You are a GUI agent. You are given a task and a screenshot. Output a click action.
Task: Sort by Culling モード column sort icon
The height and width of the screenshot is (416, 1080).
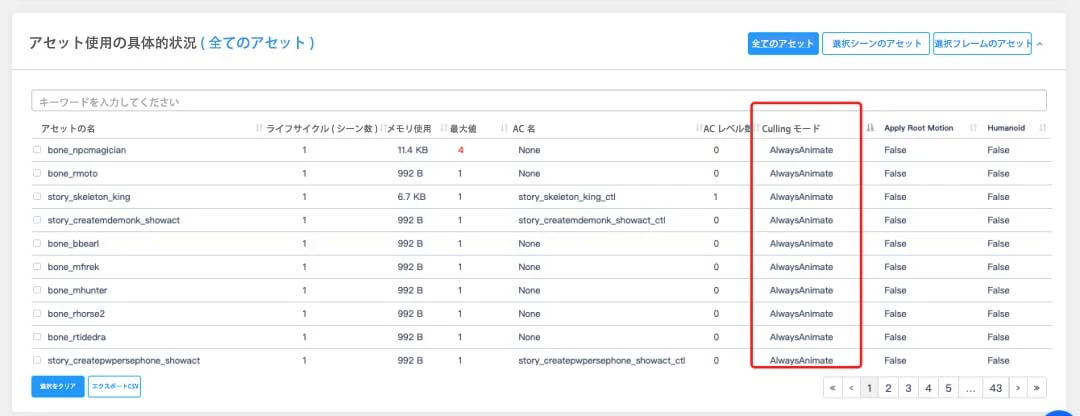870,128
